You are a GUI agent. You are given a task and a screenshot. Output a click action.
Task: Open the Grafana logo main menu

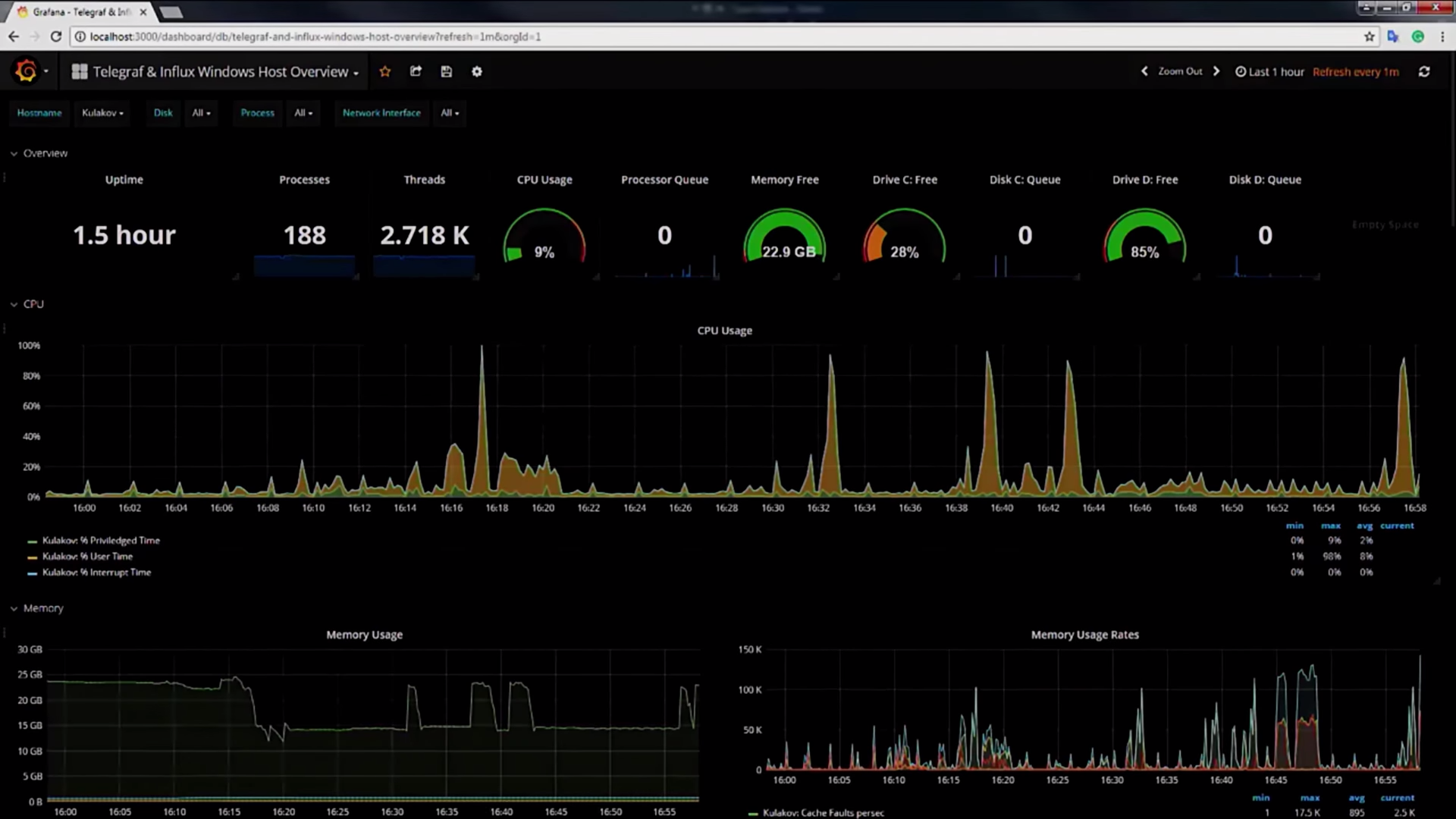[x=27, y=71]
